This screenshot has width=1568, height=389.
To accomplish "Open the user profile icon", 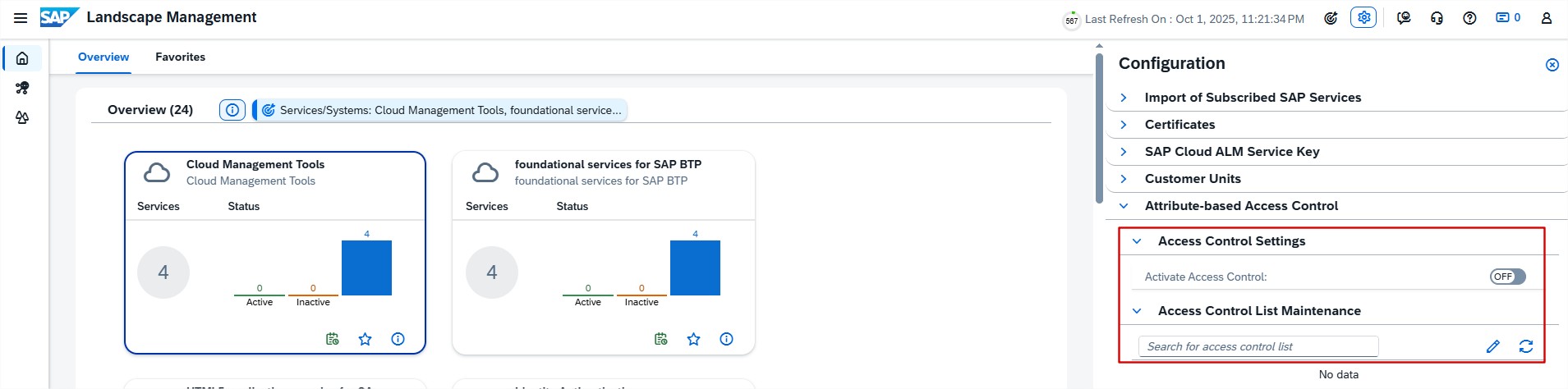I will [x=1546, y=17].
